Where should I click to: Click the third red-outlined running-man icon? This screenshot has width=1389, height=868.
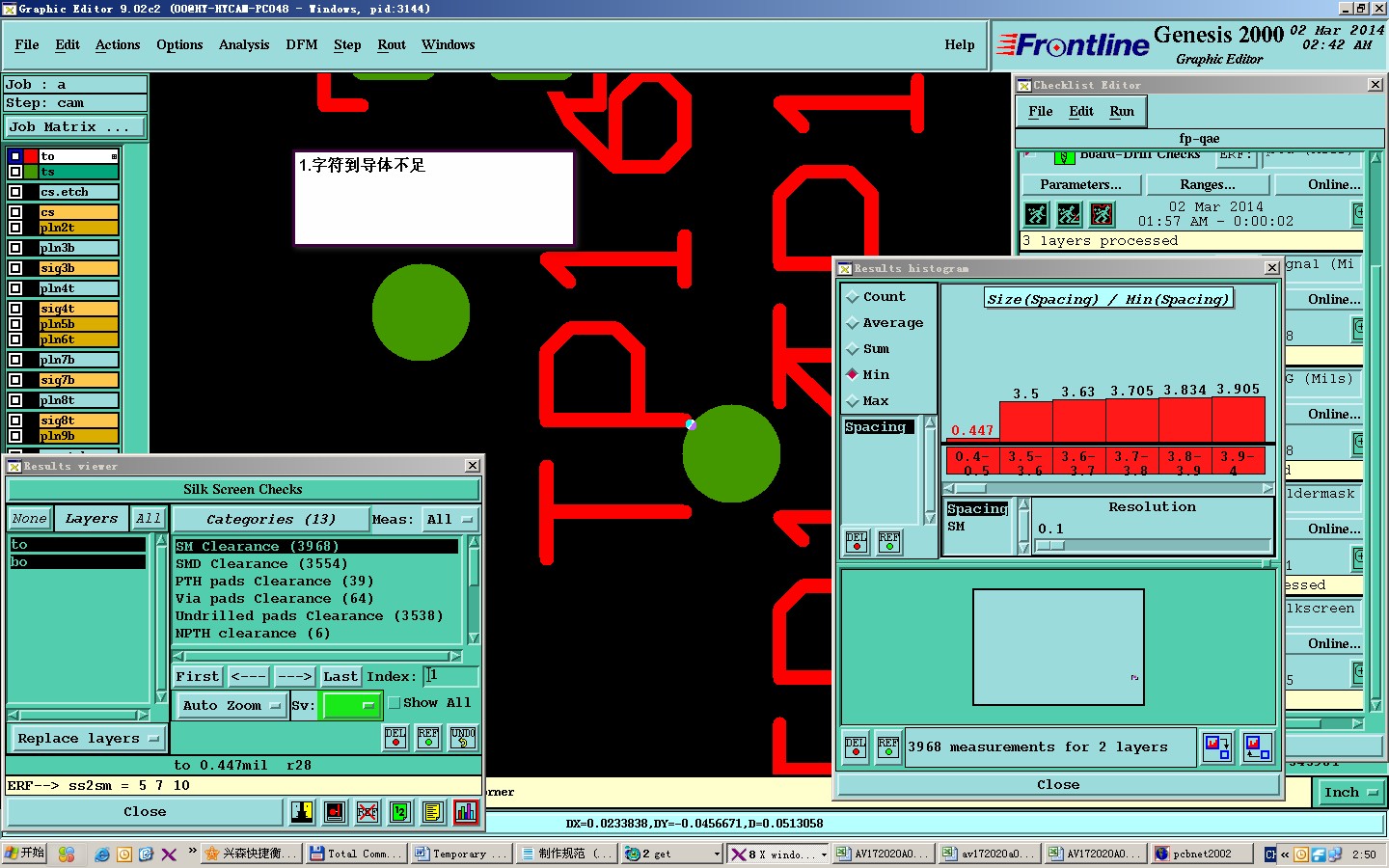(1102, 213)
